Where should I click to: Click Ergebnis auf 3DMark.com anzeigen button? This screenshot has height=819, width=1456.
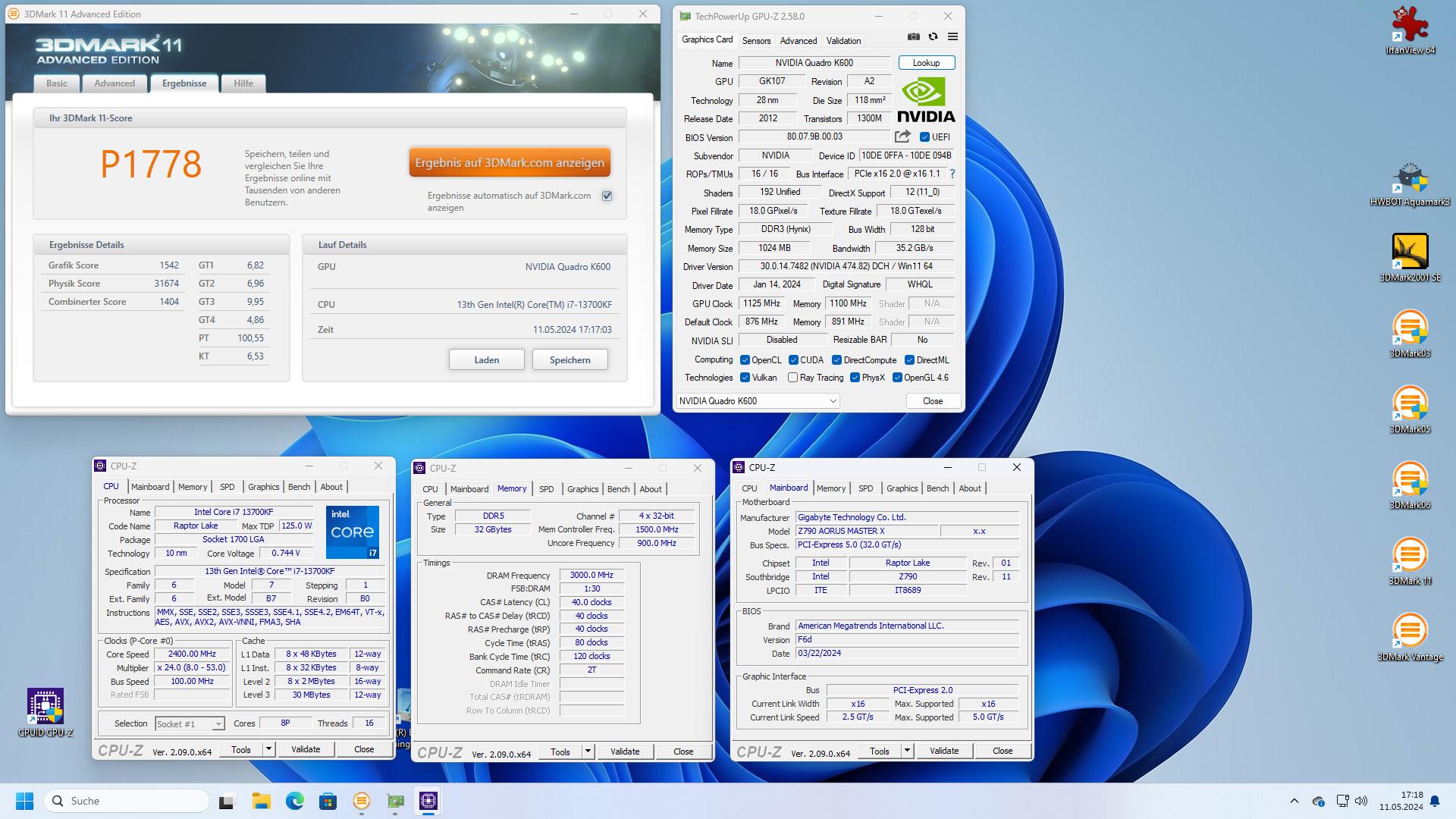pyautogui.click(x=510, y=163)
